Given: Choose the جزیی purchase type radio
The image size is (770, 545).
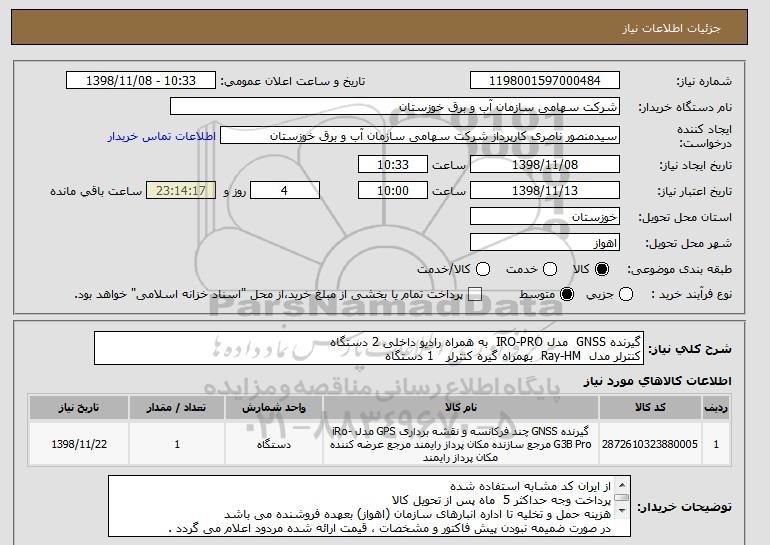Looking at the screenshot, I should (626, 295).
